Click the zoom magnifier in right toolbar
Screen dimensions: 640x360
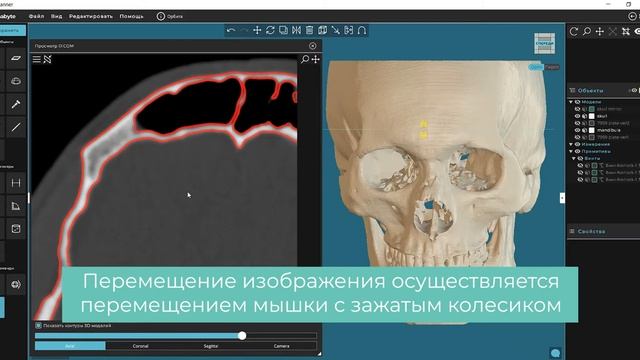(587, 31)
